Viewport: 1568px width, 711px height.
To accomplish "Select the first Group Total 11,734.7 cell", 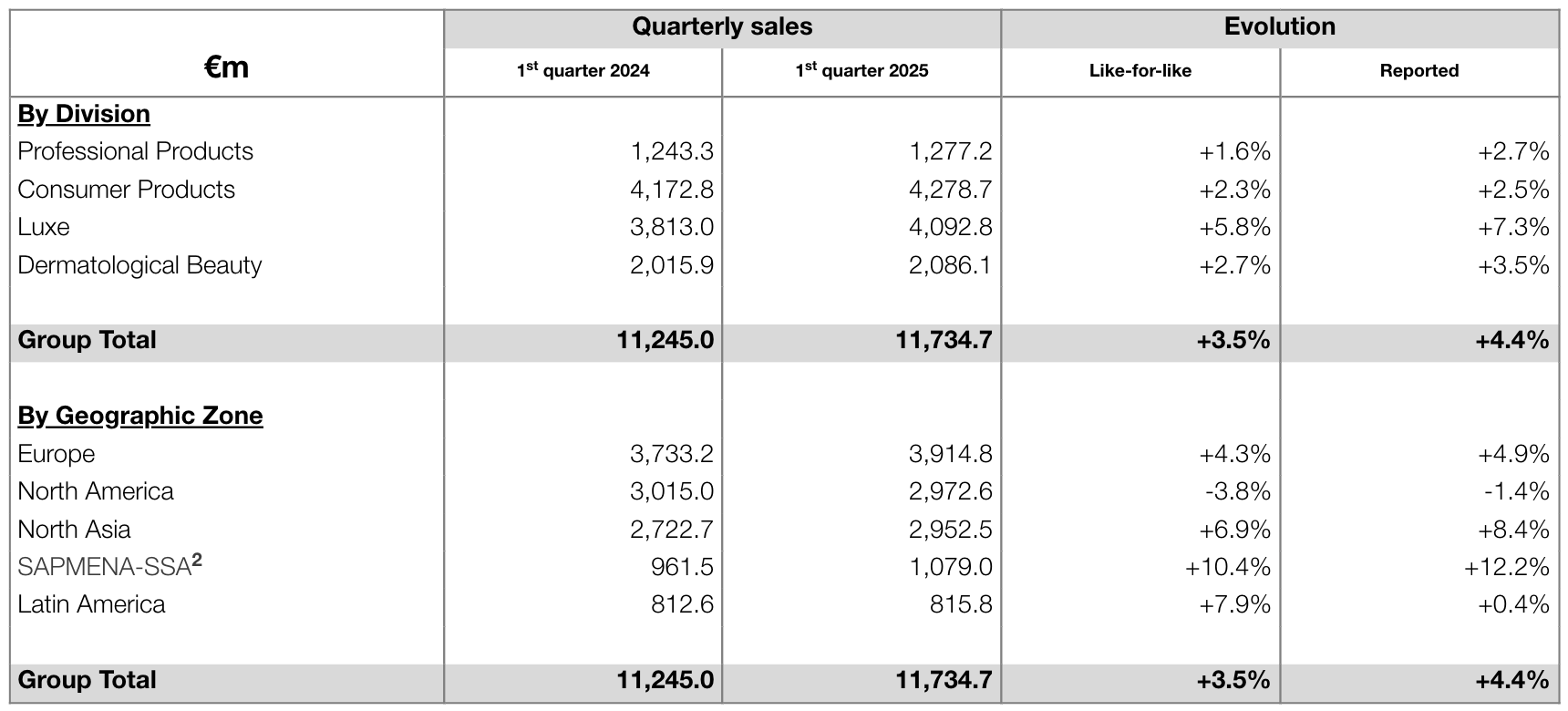I will tap(944, 340).
